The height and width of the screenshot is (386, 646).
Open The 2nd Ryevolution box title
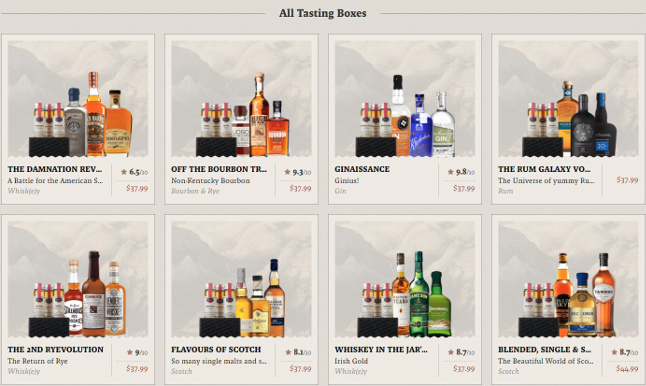(x=55, y=350)
